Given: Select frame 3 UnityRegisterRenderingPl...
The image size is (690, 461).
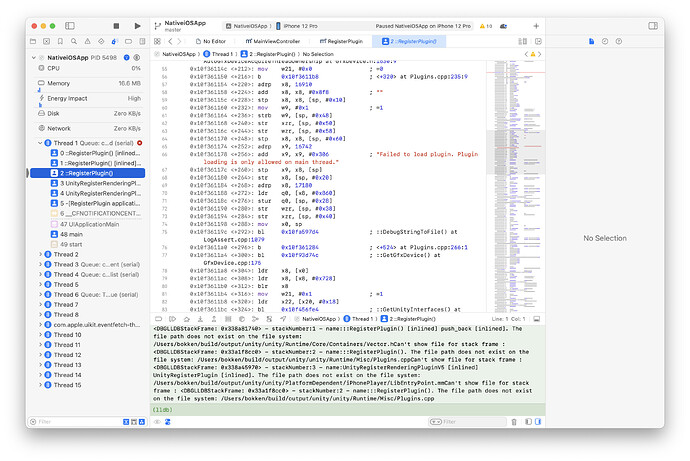Looking at the screenshot, I should 96,183.
